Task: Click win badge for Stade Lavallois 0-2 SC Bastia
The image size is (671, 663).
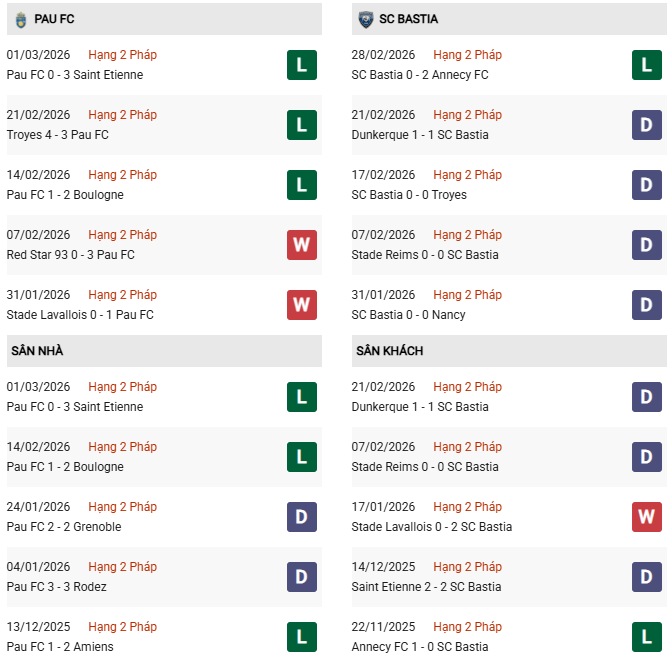Action: click(x=647, y=517)
